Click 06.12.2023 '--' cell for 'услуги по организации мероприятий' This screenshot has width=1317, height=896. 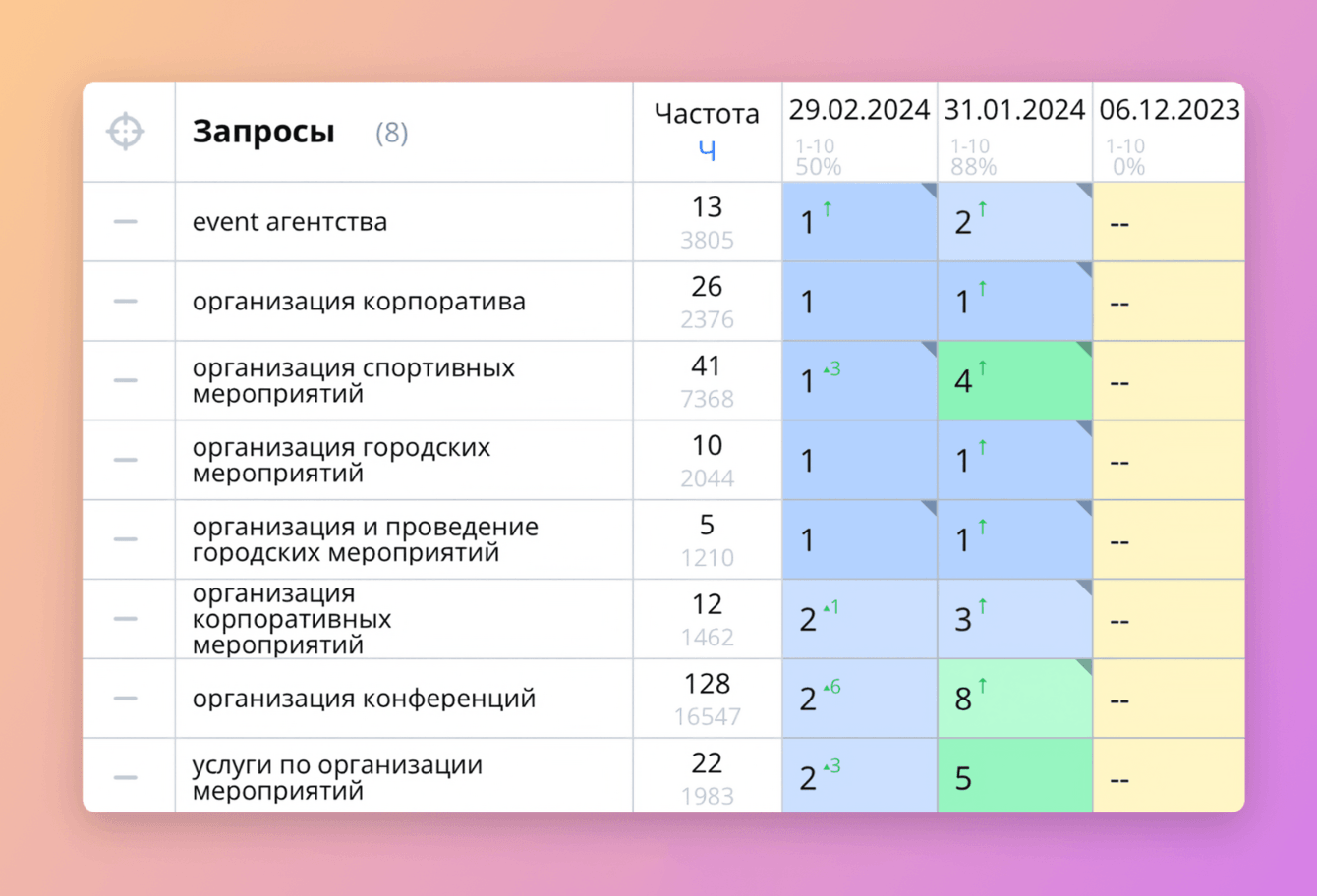pyautogui.click(x=1170, y=775)
